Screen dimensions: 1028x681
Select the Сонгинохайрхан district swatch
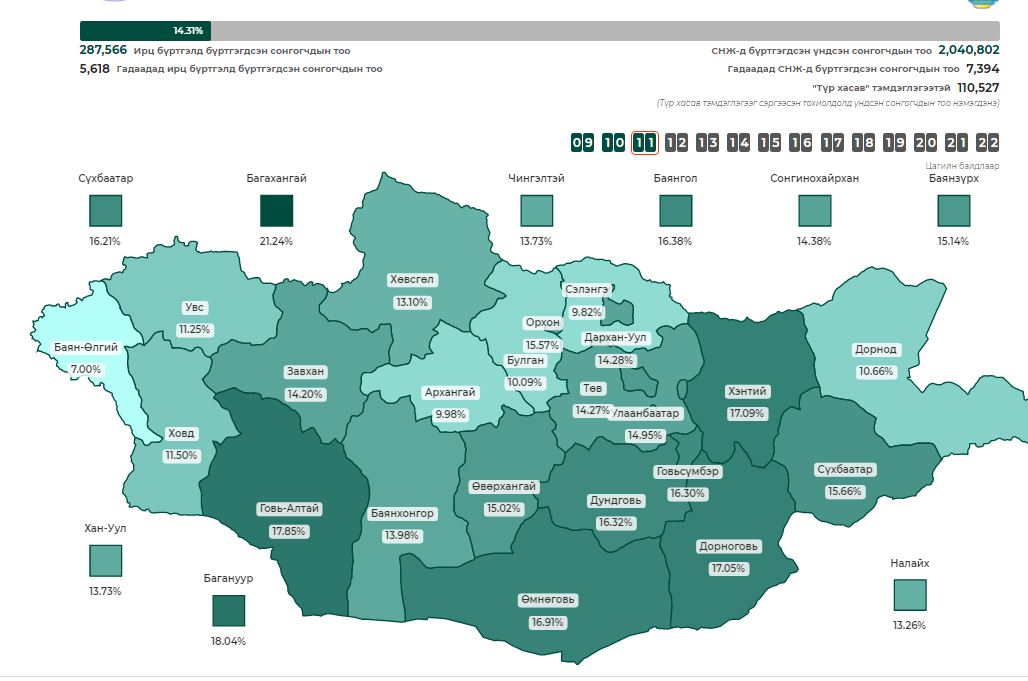tap(814, 211)
